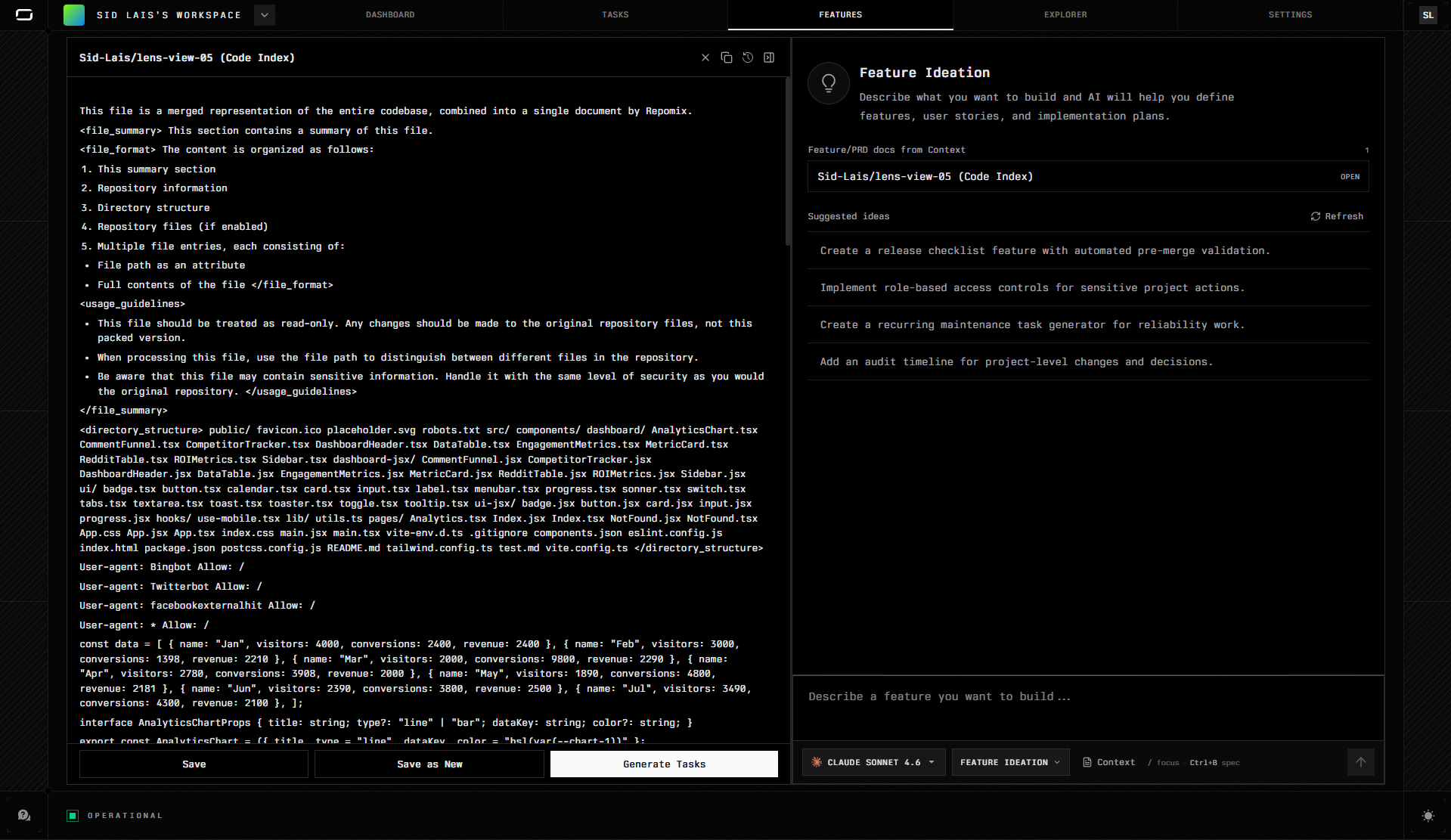Copy the Code Index document contents

(x=726, y=57)
